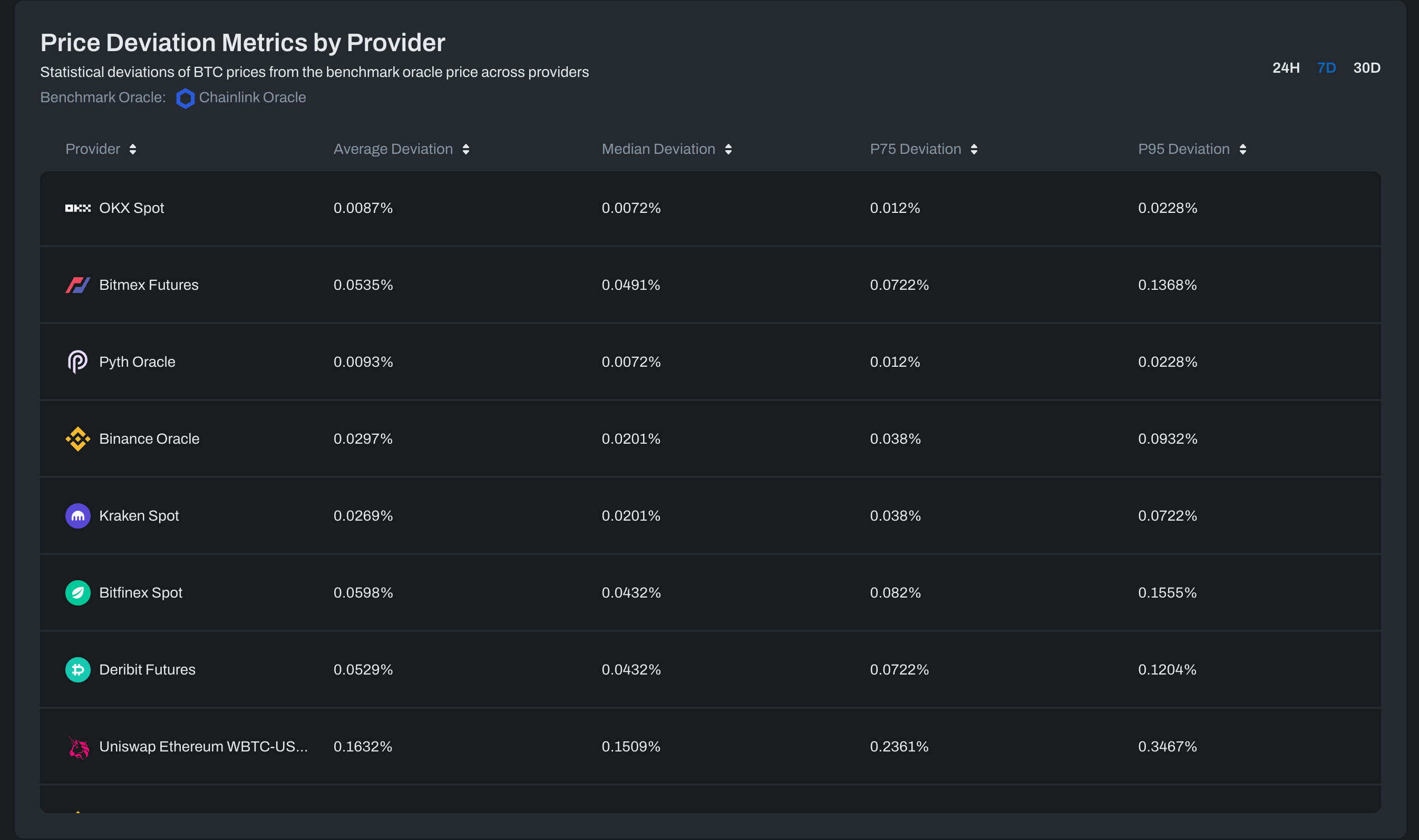Viewport: 1419px width, 840px height.
Task: Click the Chainlink hexagon benchmark icon
Action: pyautogui.click(x=185, y=98)
